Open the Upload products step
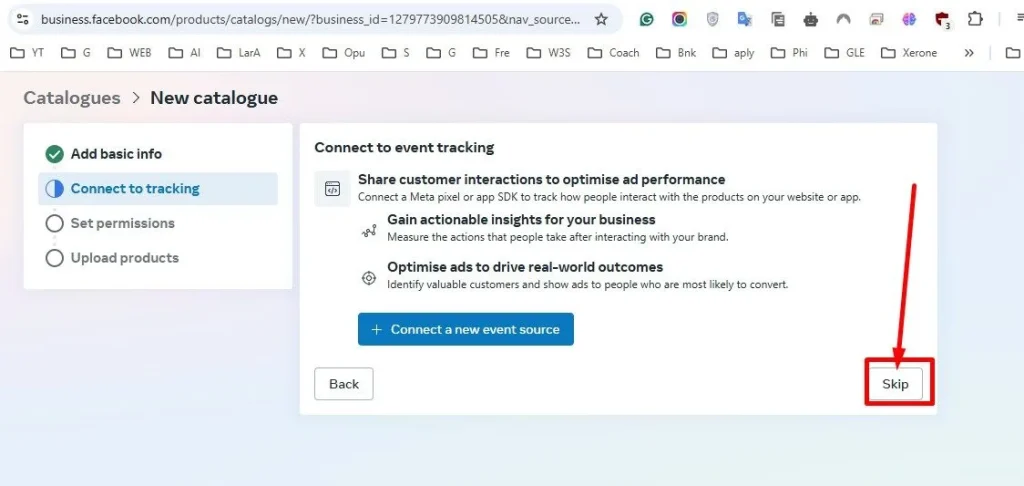The image size is (1024, 486). (158, 258)
